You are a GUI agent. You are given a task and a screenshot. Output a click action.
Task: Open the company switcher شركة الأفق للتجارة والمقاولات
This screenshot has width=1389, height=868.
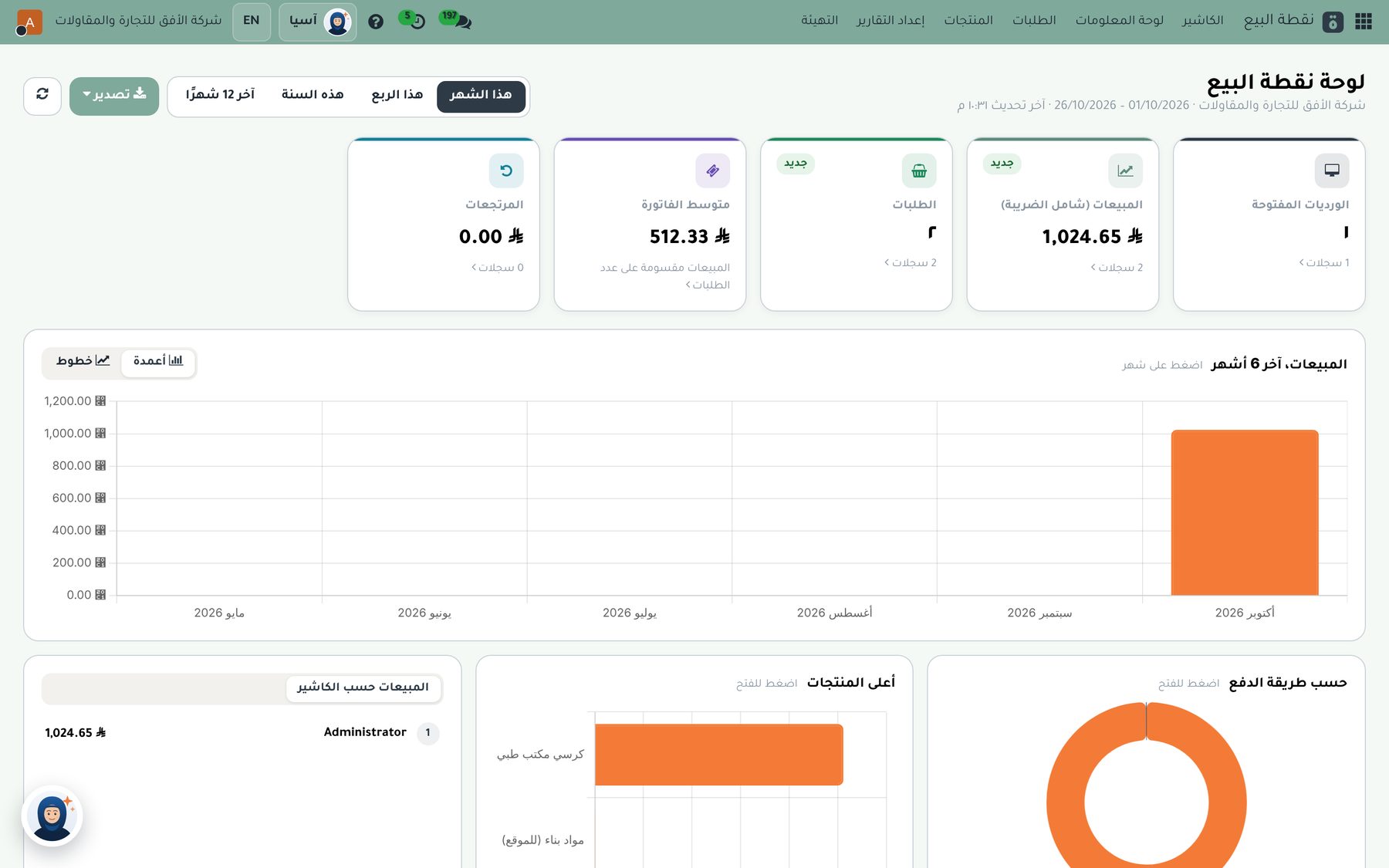pyautogui.click(x=138, y=20)
